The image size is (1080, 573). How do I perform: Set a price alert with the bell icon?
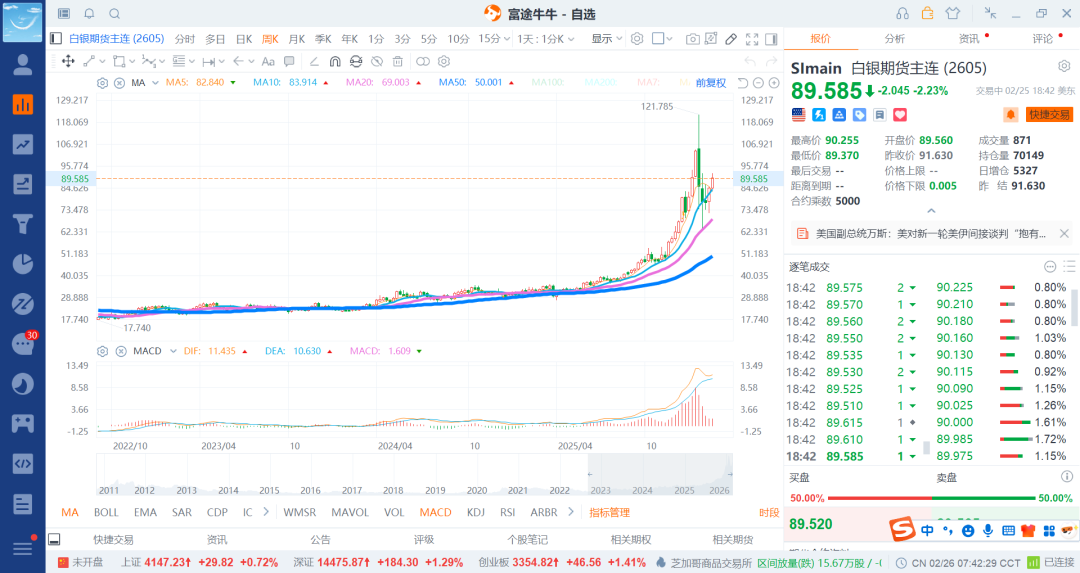[1010, 115]
